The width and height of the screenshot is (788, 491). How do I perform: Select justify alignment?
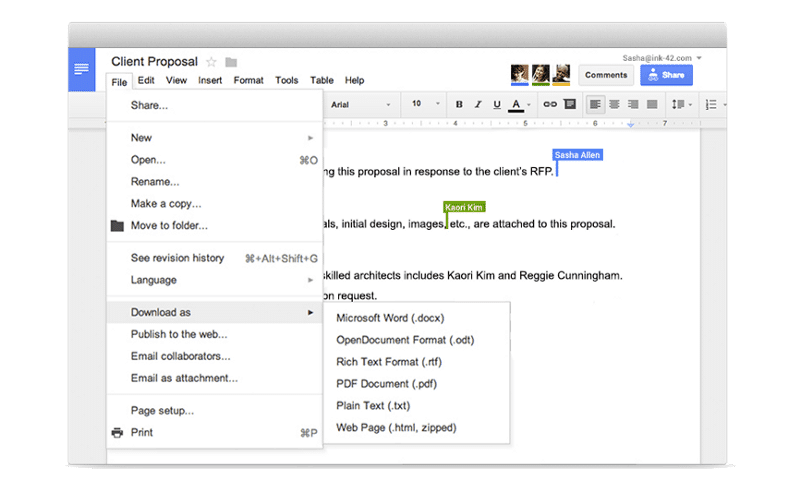652,105
